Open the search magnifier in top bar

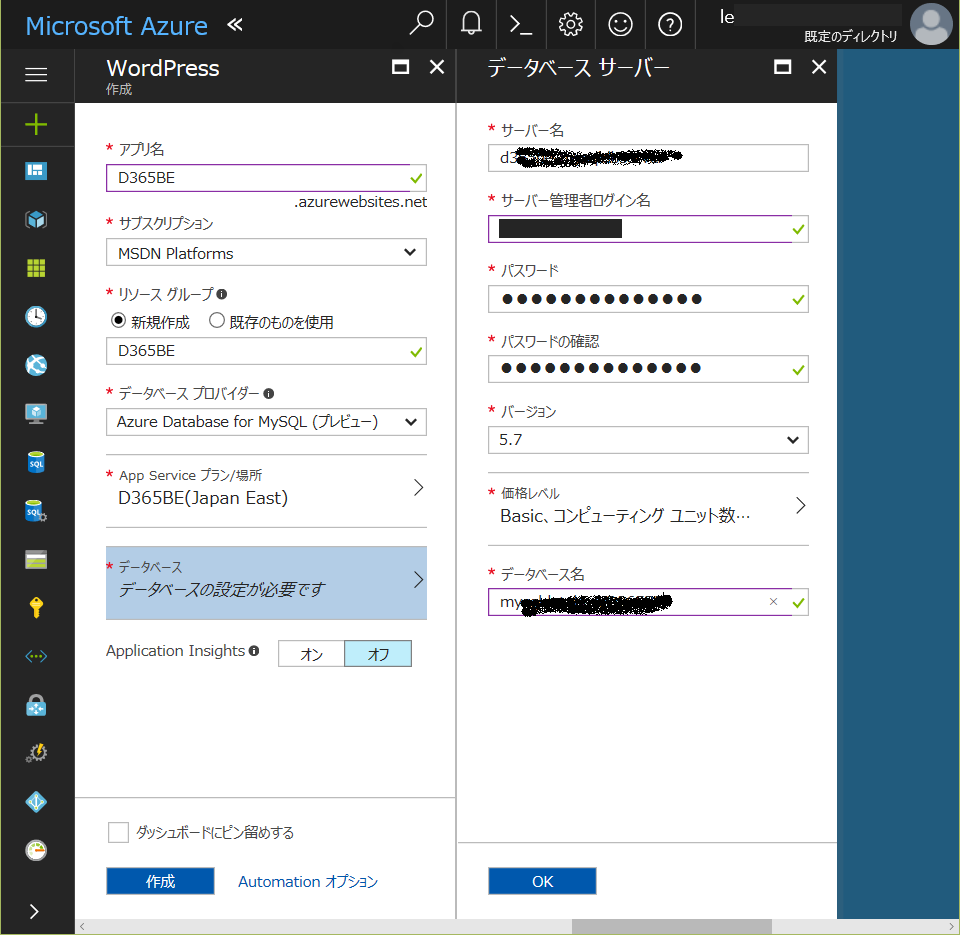point(421,24)
